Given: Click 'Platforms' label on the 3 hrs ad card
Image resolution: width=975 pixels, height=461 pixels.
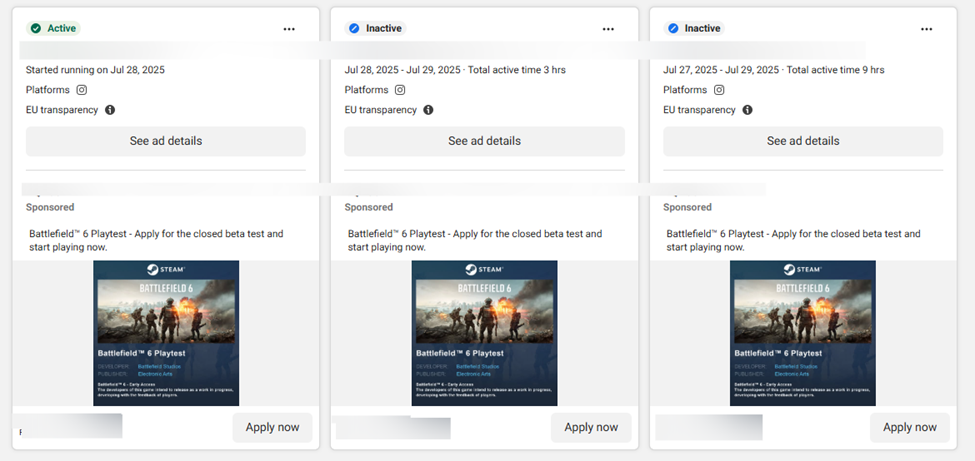Looking at the screenshot, I should click(366, 90).
